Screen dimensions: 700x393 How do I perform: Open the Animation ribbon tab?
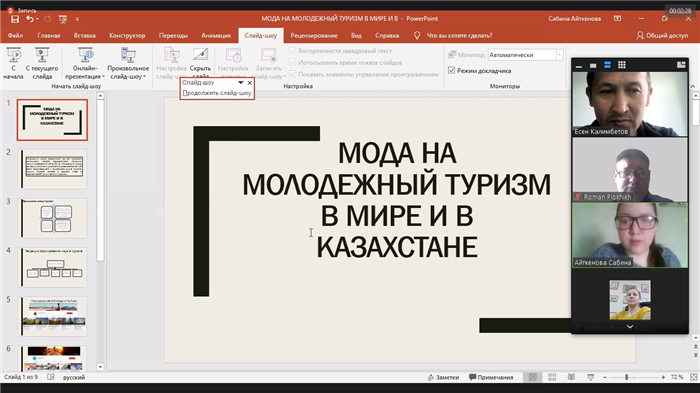(x=216, y=35)
